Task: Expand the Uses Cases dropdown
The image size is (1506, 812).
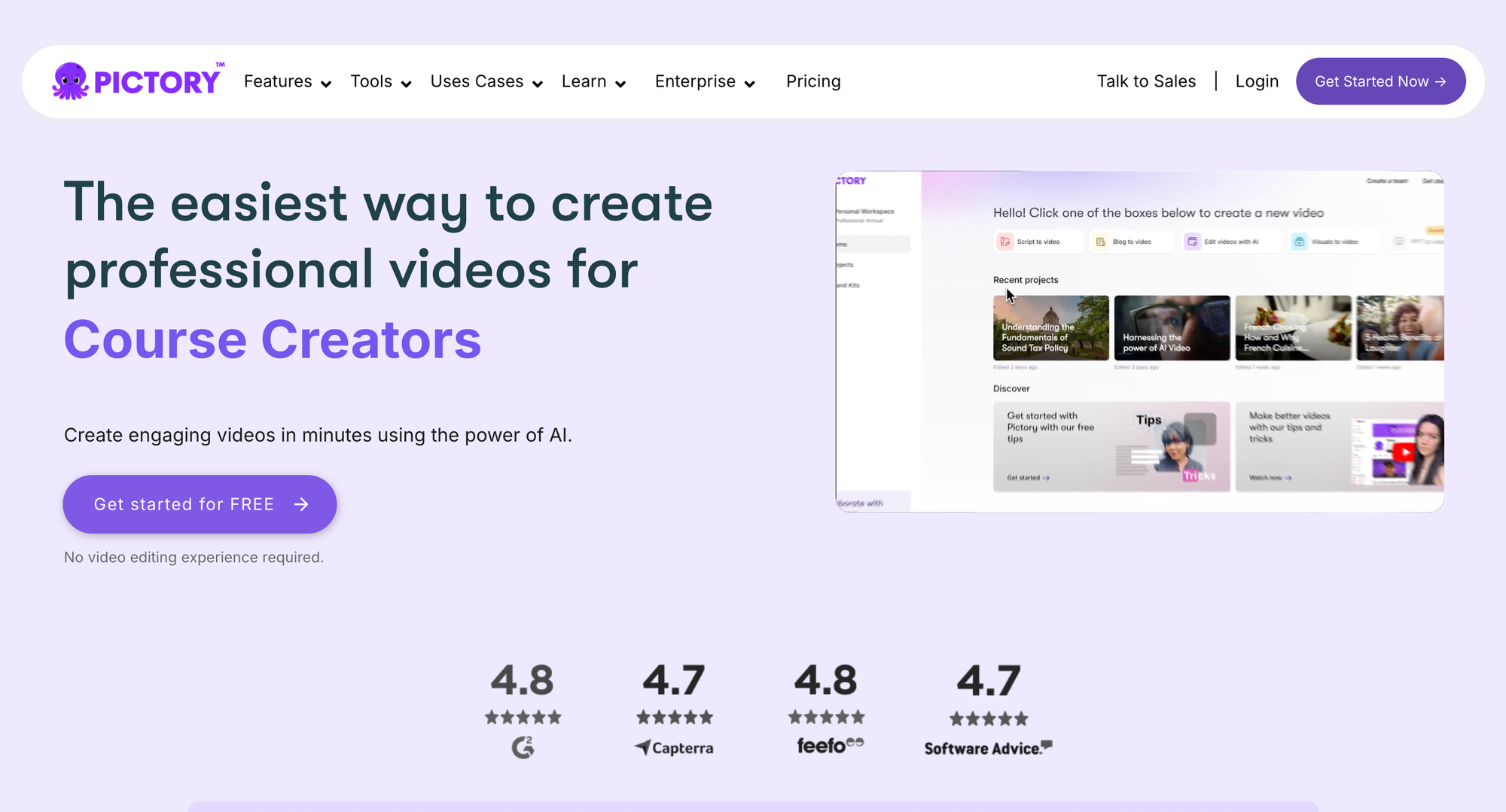Action: point(486,81)
